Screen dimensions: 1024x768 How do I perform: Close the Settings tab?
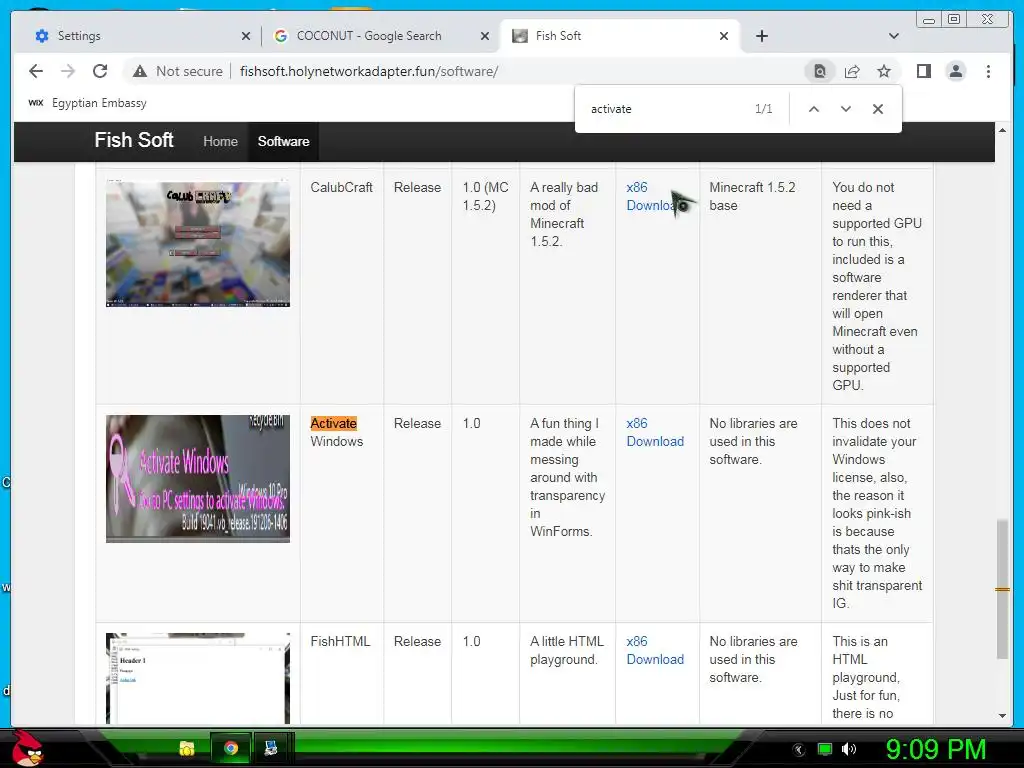pyautogui.click(x=246, y=36)
